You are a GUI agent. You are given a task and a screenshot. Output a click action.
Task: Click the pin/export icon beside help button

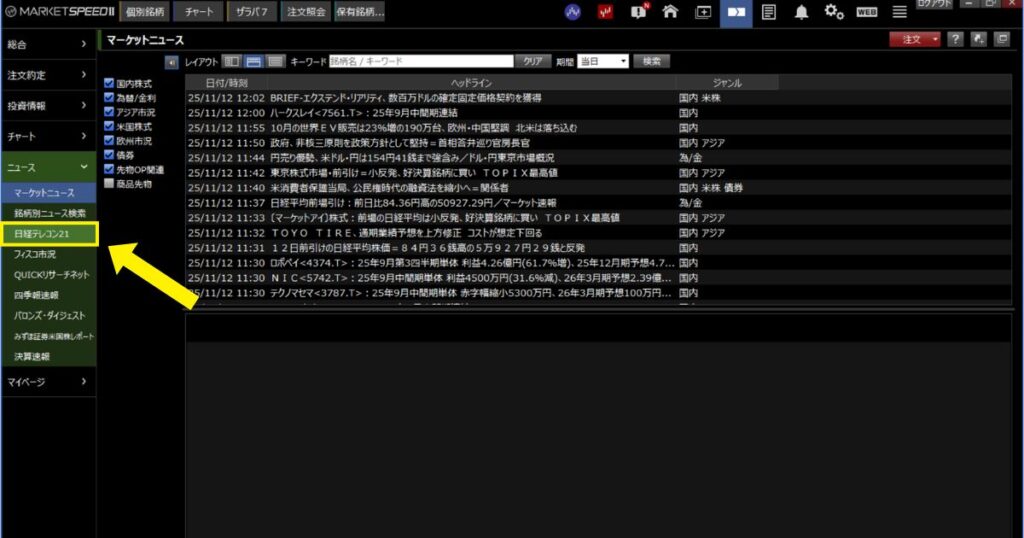978,39
